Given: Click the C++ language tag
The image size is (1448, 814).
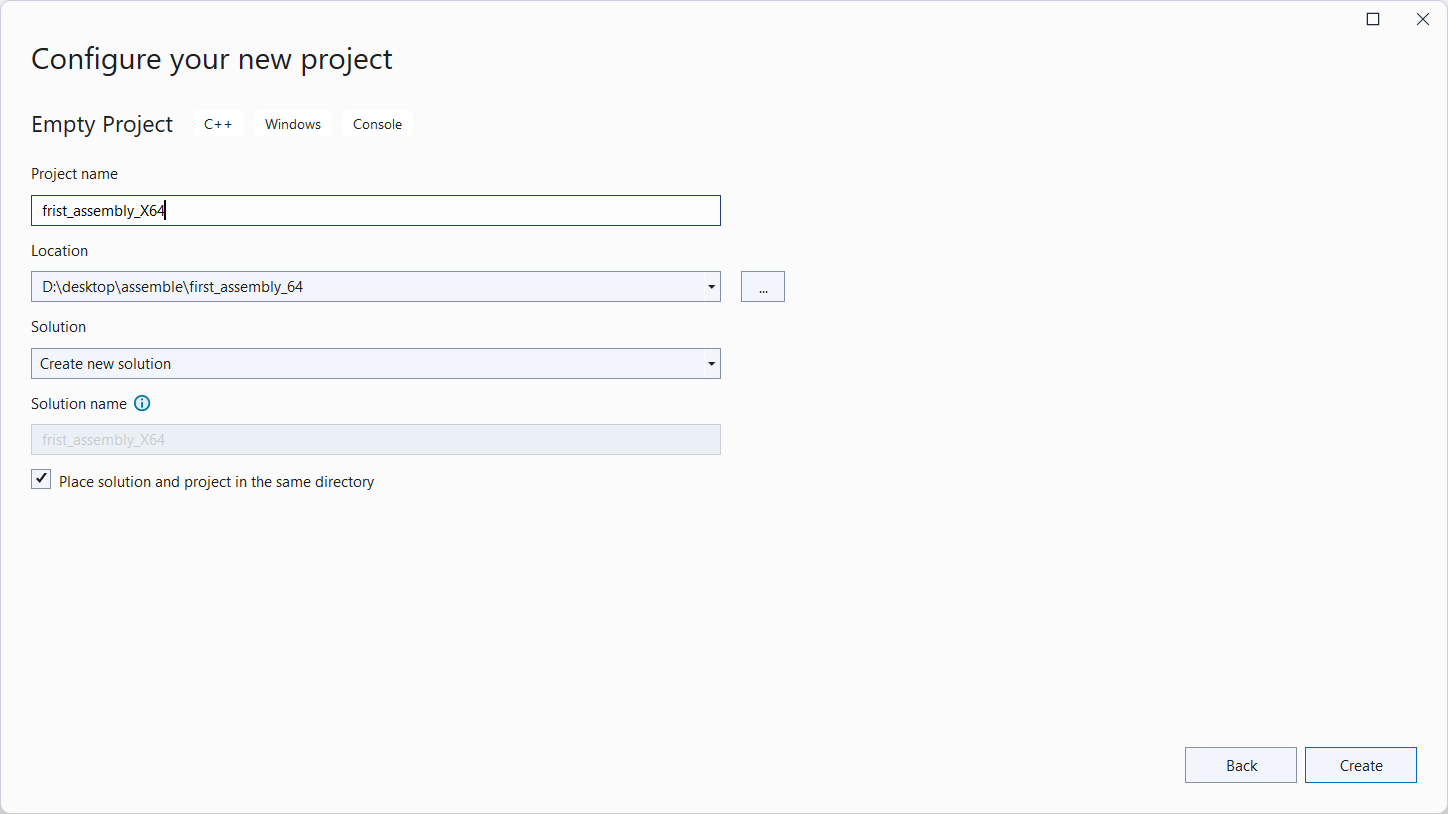Looking at the screenshot, I should coord(218,124).
